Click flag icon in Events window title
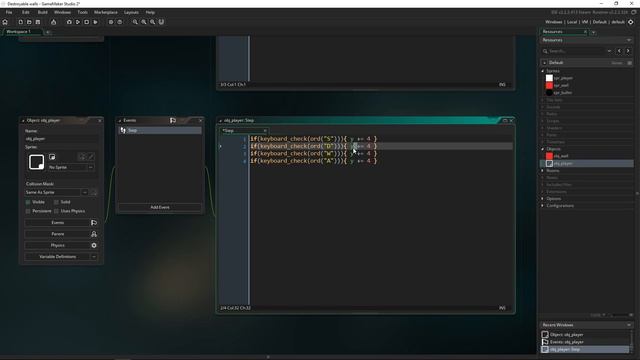The width and height of the screenshot is (640, 360). coord(173,120)
